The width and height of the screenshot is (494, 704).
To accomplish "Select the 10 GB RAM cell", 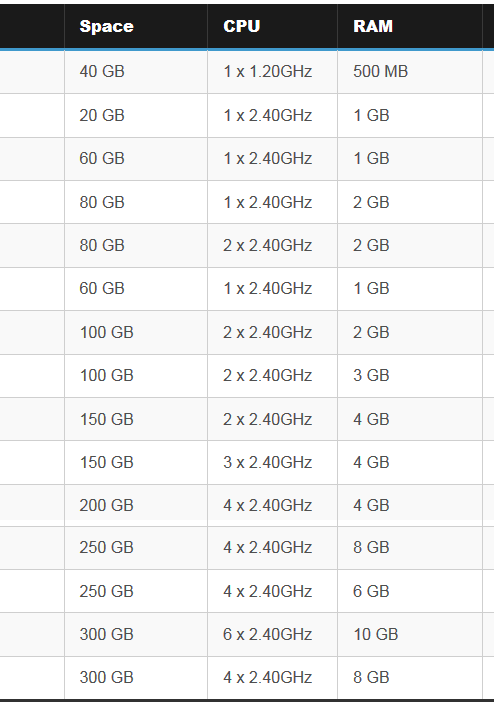I will (410, 634).
